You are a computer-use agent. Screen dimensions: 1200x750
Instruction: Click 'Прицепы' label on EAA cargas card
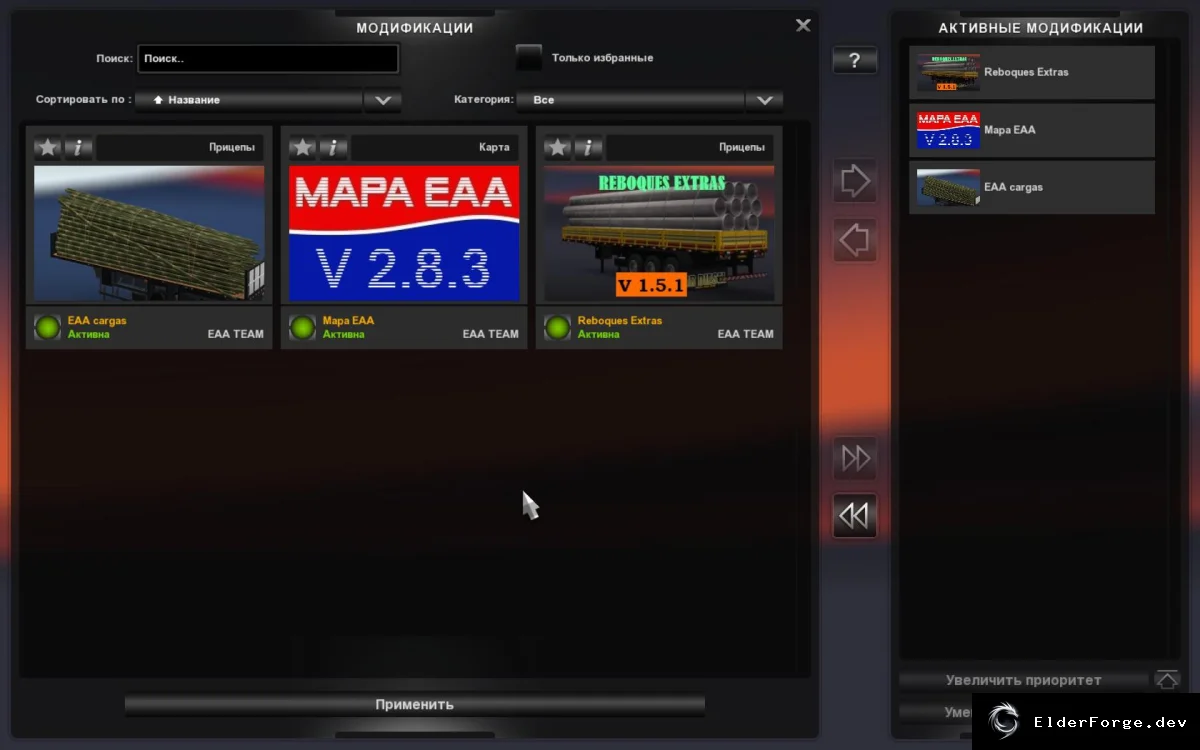click(232, 148)
